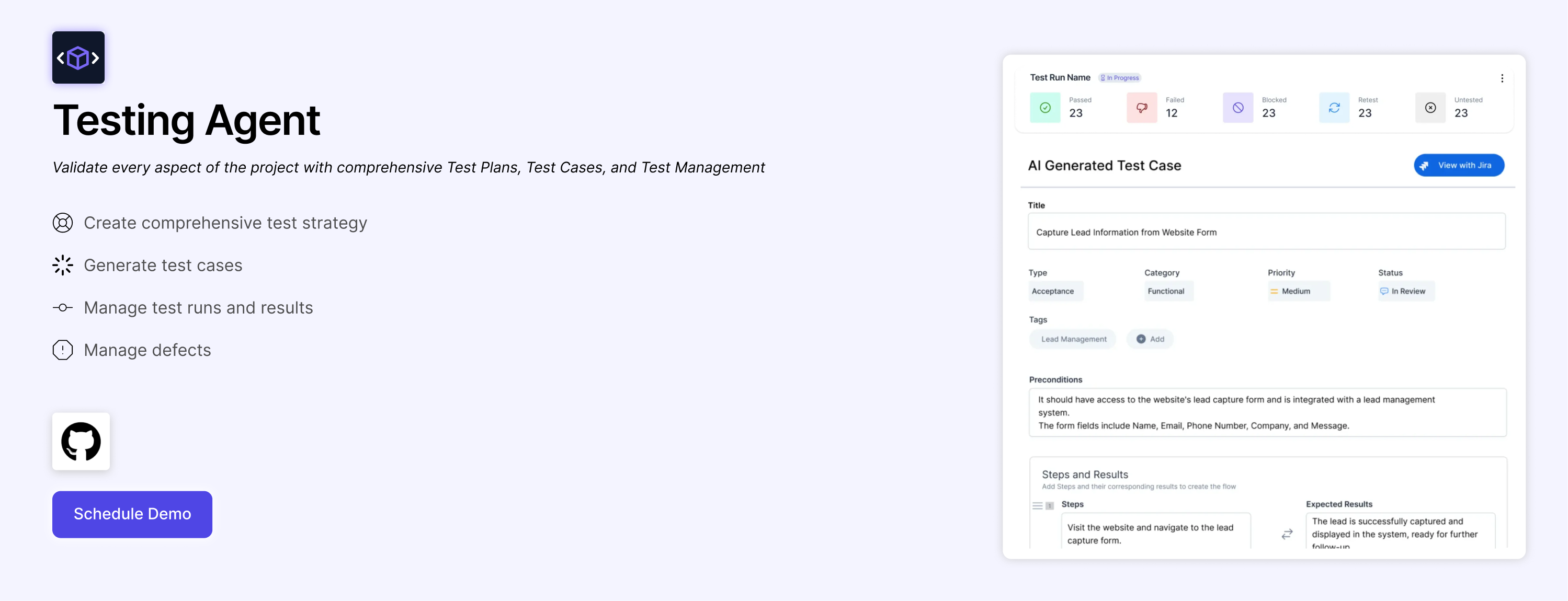Viewport: 1568px width, 601px height.
Task: Click the Passed green checkmark icon
Action: click(x=1044, y=108)
